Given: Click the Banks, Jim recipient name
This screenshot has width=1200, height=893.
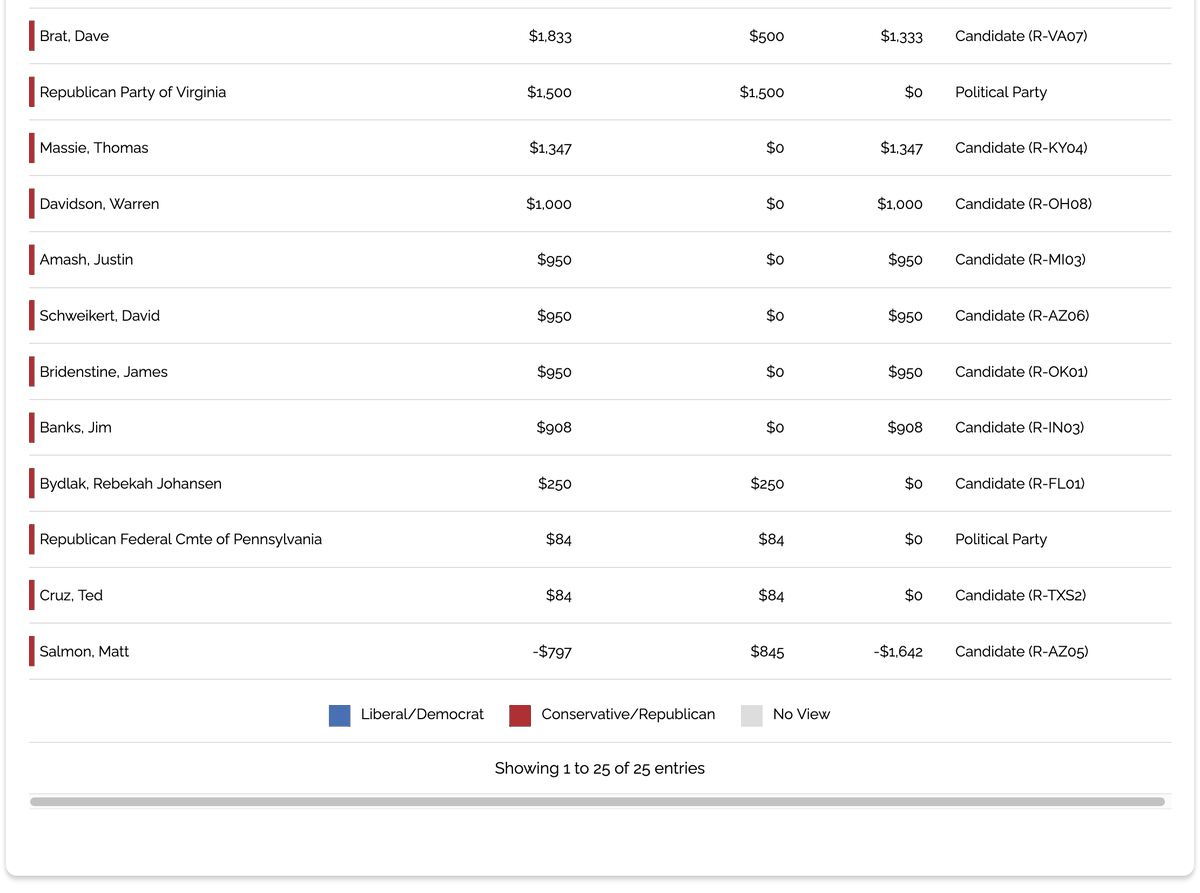Looking at the screenshot, I should (76, 428).
